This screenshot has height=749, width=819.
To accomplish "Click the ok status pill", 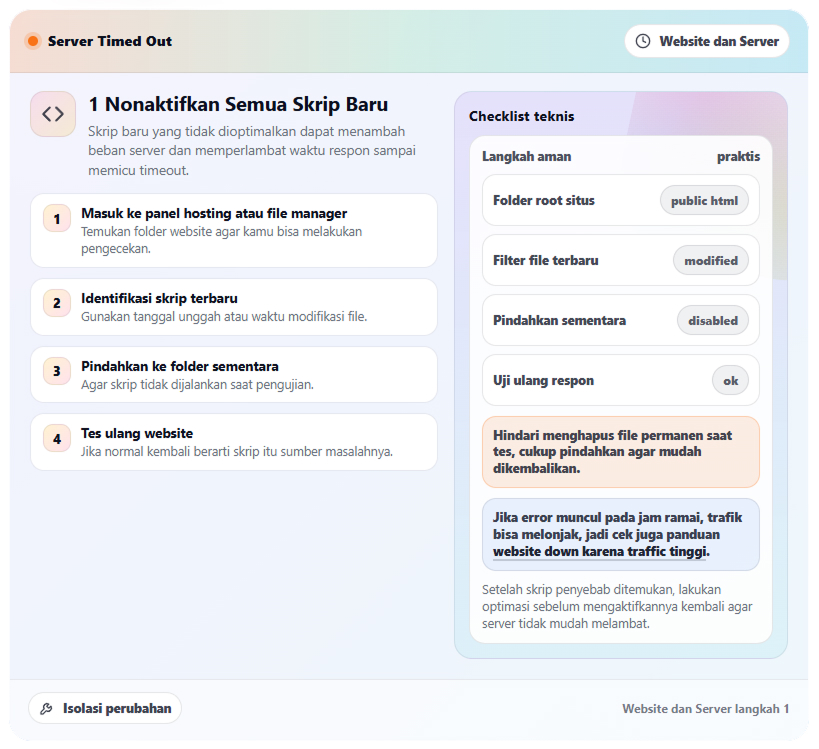I will click(x=730, y=380).
